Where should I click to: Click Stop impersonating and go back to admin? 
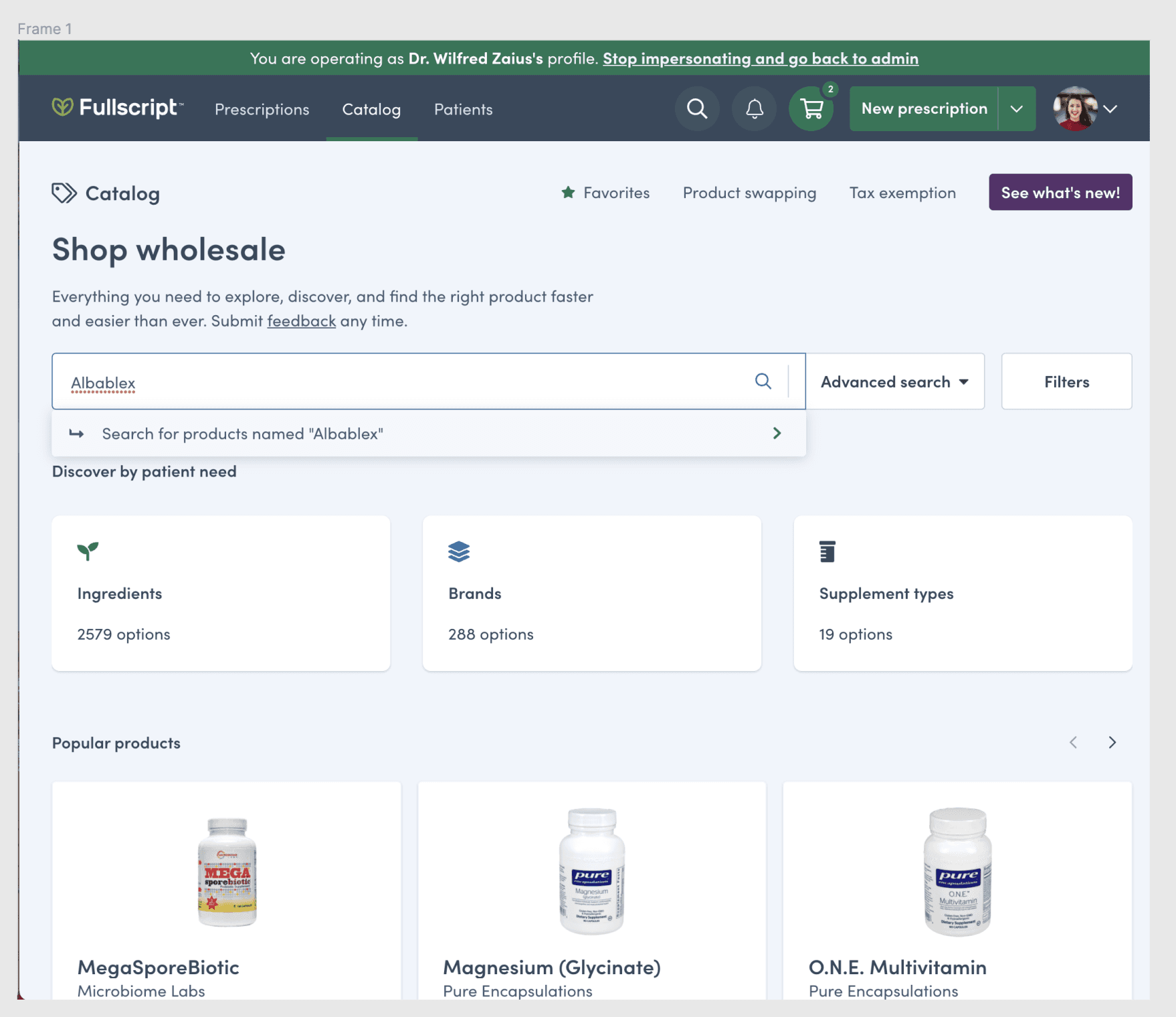(761, 58)
